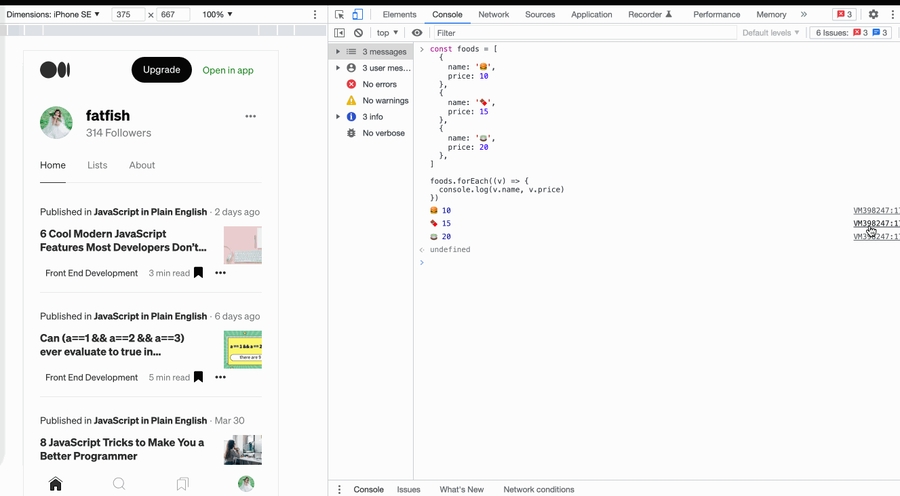Image resolution: width=900 pixels, height=496 pixels.
Task: Open DevTools settings gear
Action: tap(873, 15)
